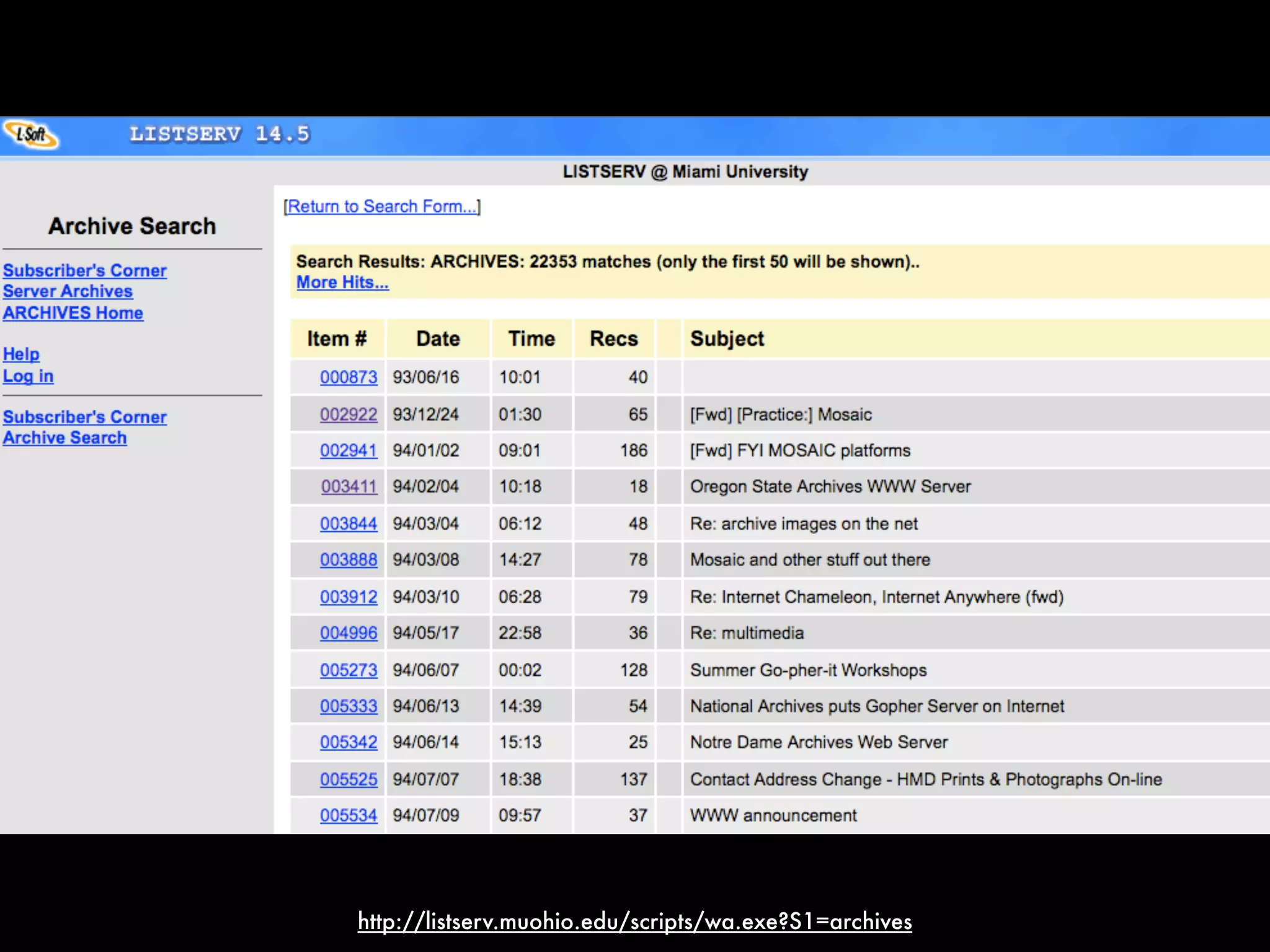Select subject '[Fwd] FYI MOSAIC platforms'
The width and height of the screenshot is (1270, 952).
pyautogui.click(x=801, y=451)
